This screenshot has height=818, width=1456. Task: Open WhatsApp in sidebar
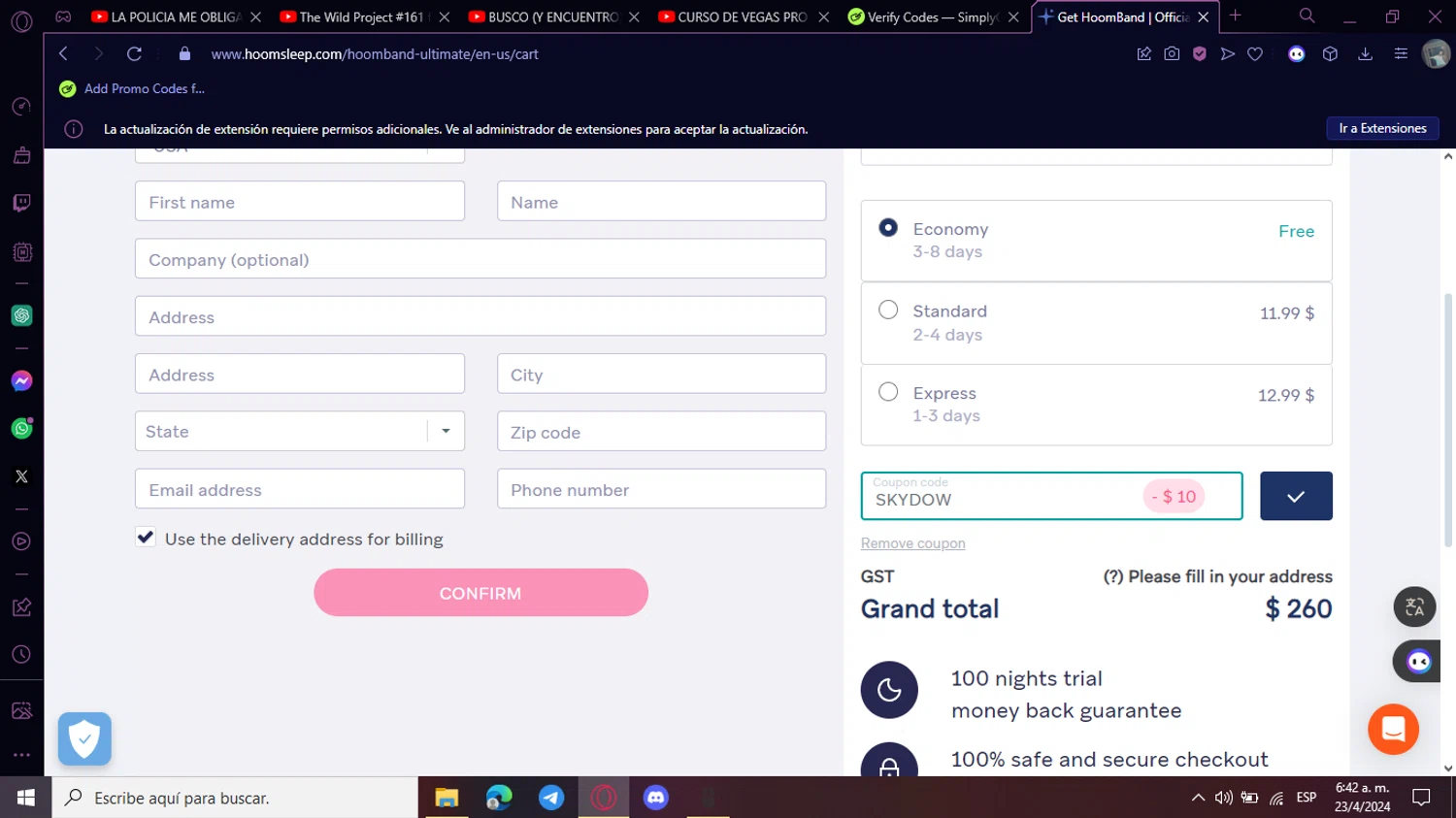click(x=21, y=428)
